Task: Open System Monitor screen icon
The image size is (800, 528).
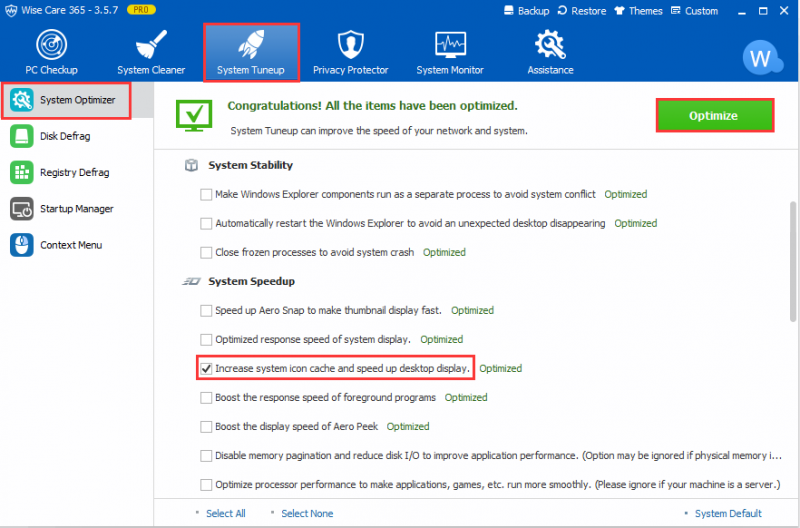Action: point(450,45)
